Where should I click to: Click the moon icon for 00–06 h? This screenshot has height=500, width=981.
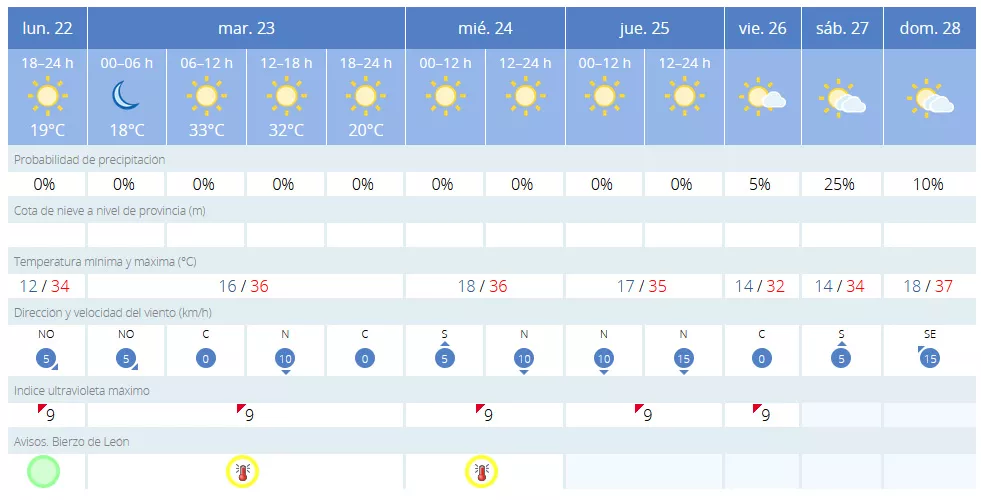pos(126,96)
